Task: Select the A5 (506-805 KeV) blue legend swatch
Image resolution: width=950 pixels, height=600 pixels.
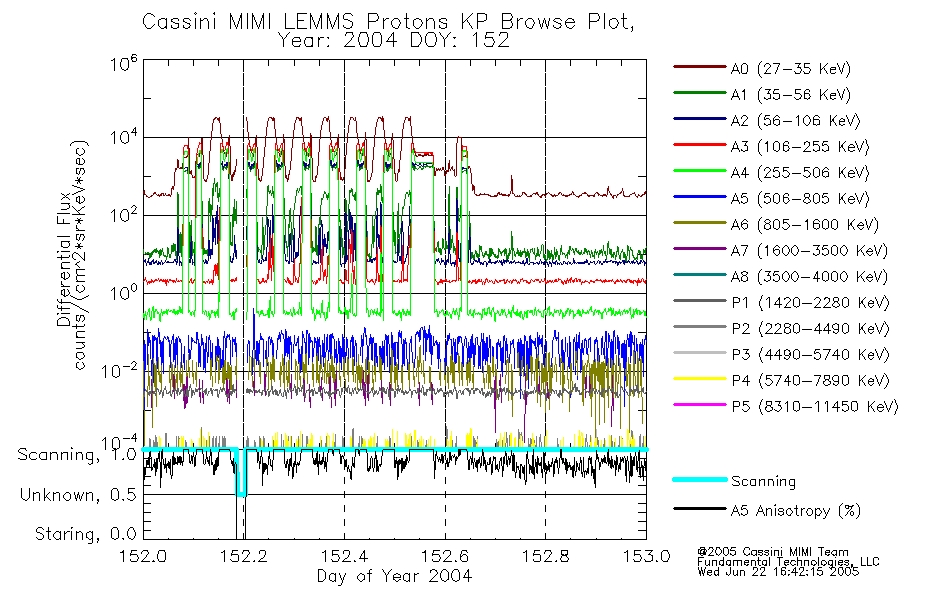Action: (x=699, y=197)
